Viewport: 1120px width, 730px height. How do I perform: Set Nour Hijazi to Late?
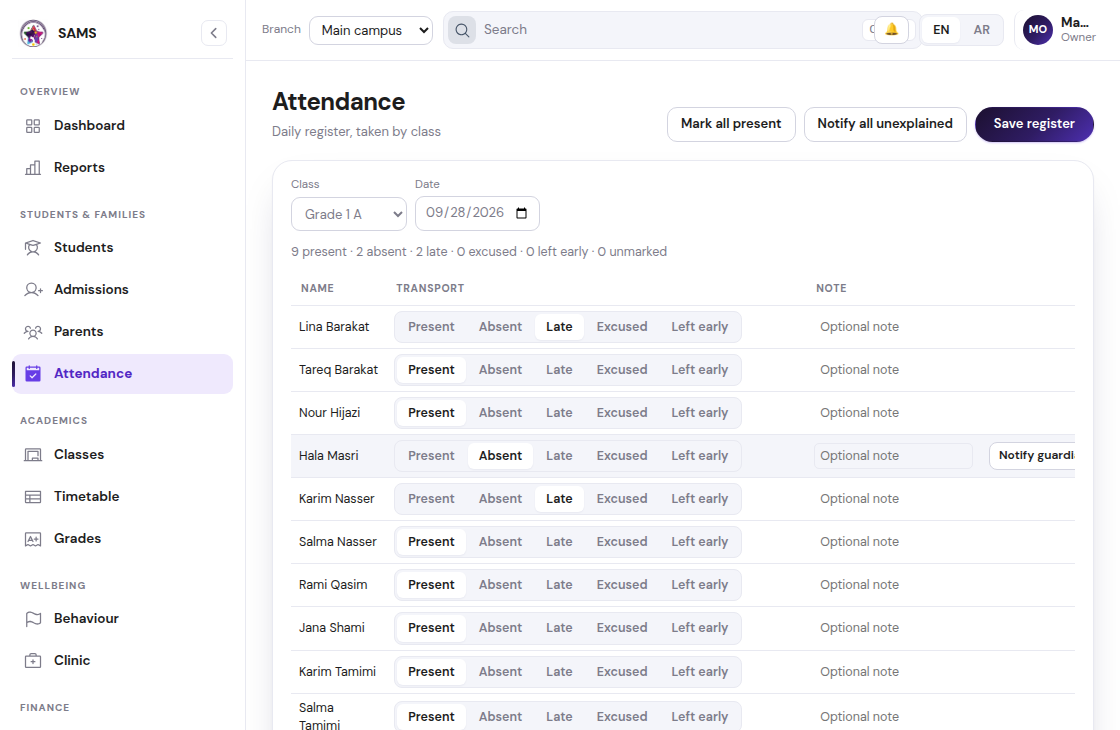click(559, 413)
